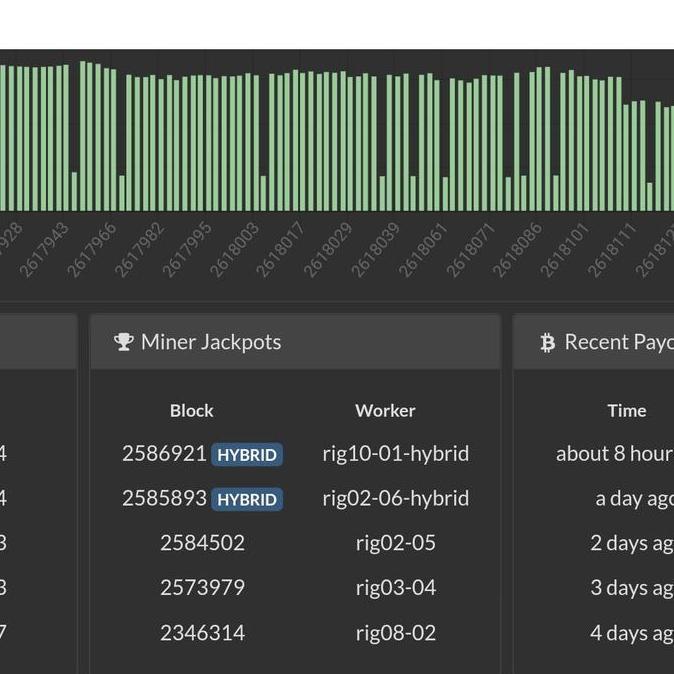The image size is (674, 674).
Task: Click the Time column header in payouts
Action: pyautogui.click(x=626, y=411)
